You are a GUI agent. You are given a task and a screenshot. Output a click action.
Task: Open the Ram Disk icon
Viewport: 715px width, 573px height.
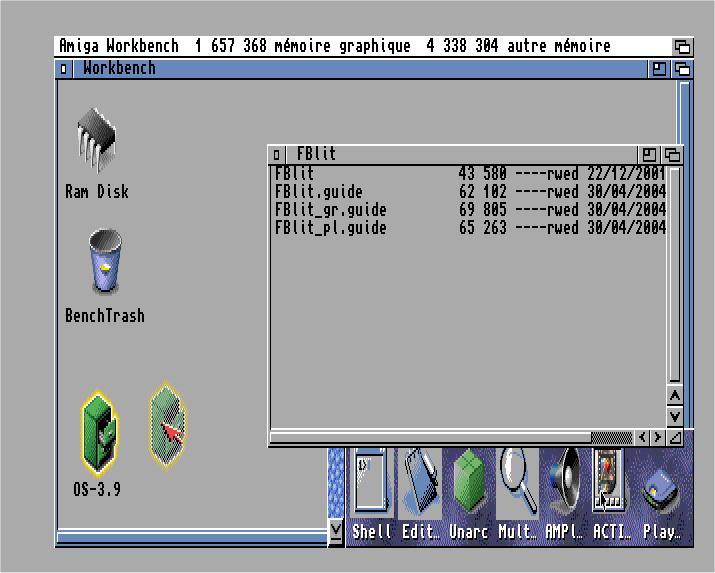point(97,139)
